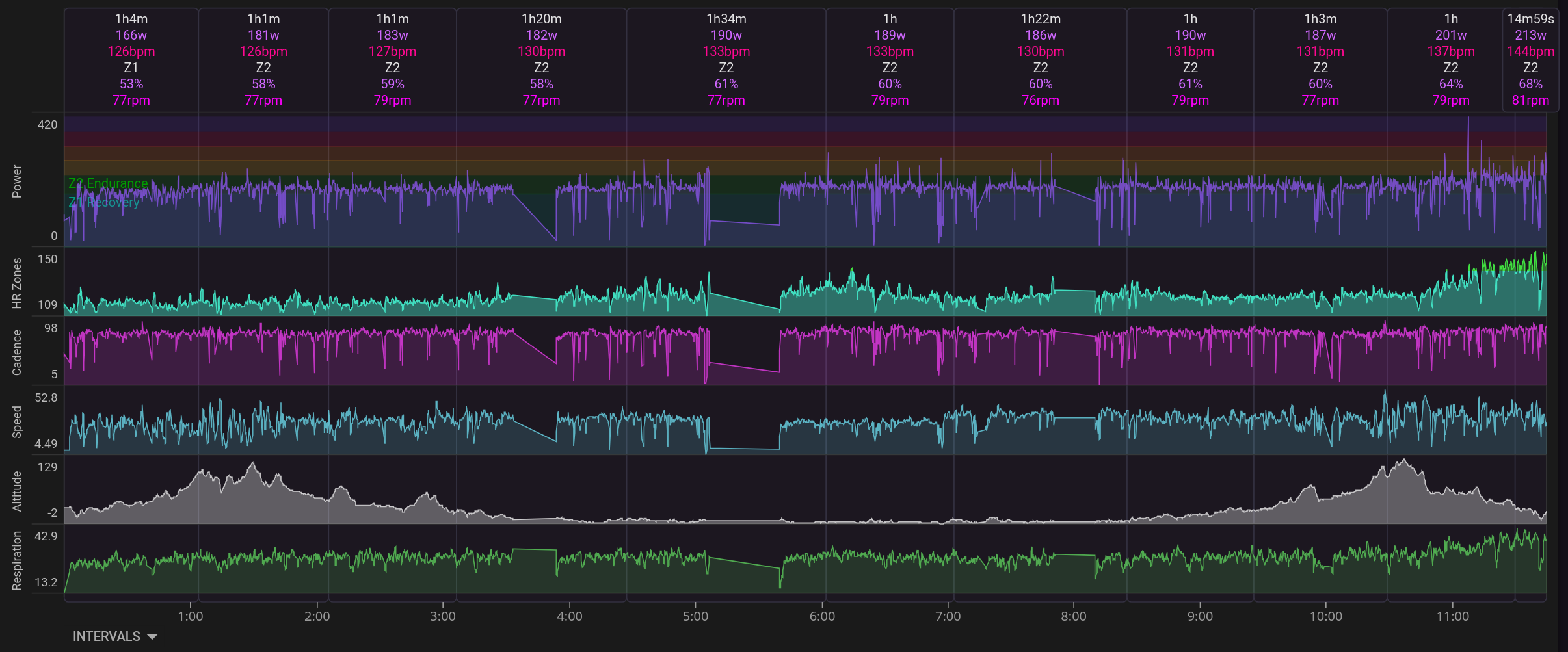Select the 1h22m 186w interval box
This screenshot has height=652, width=1568.
(1041, 60)
